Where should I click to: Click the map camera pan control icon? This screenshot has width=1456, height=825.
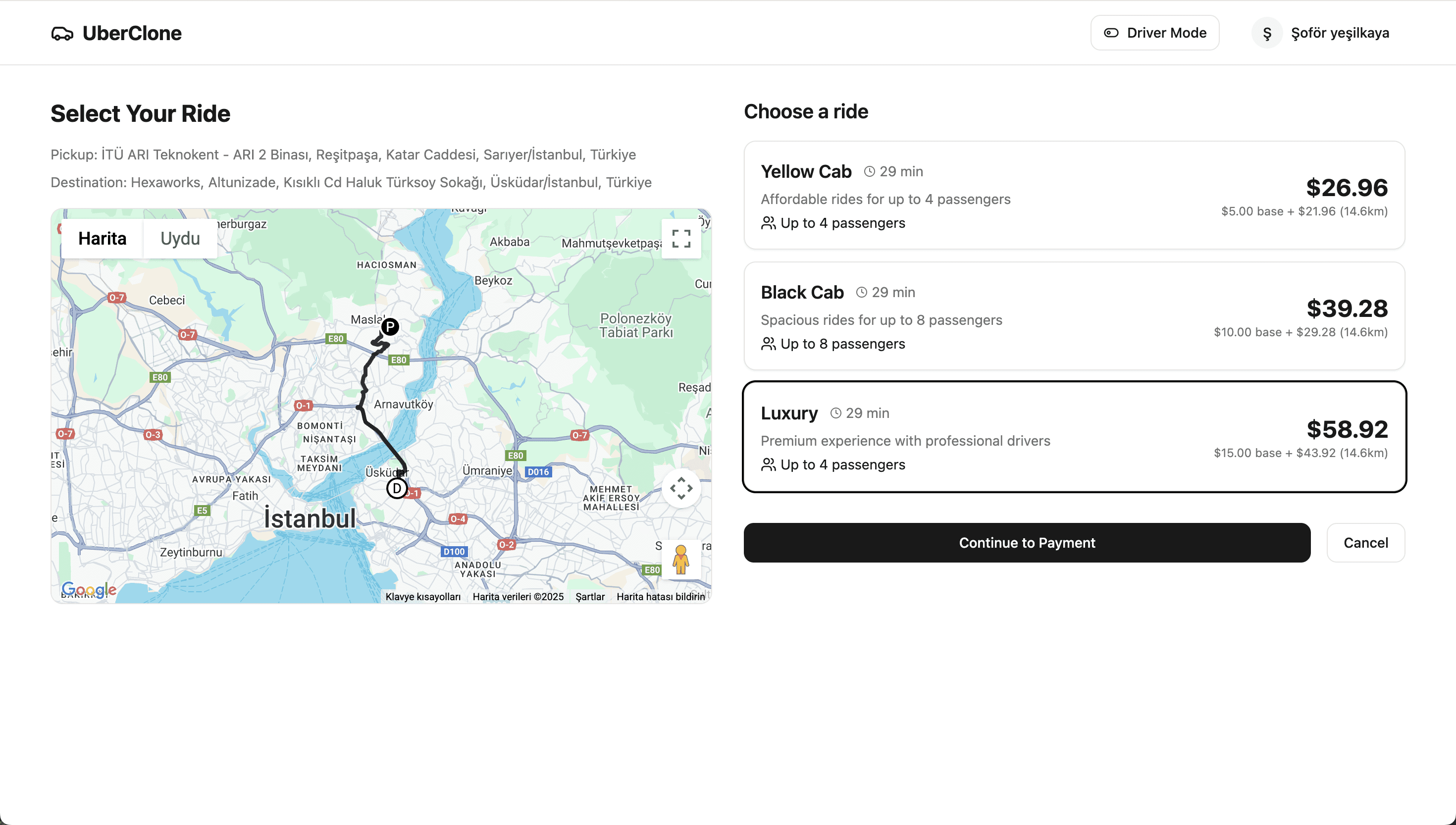coord(681,488)
